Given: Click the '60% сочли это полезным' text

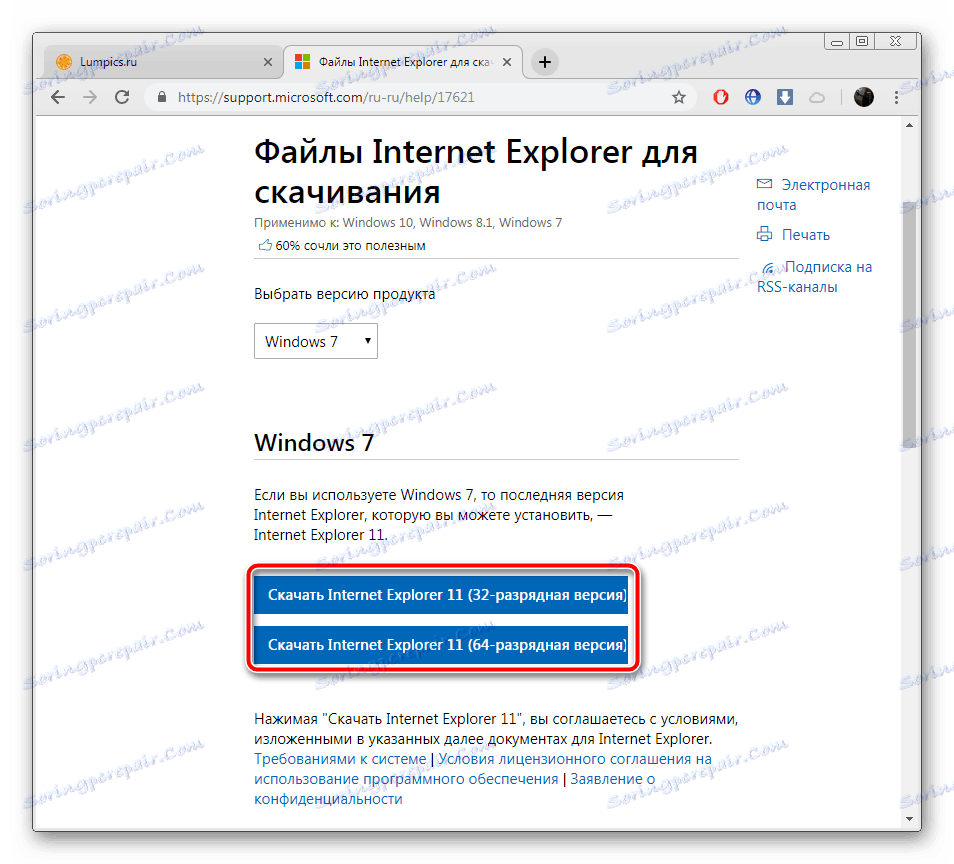Looking at the screenshot, I should (350, 246).
